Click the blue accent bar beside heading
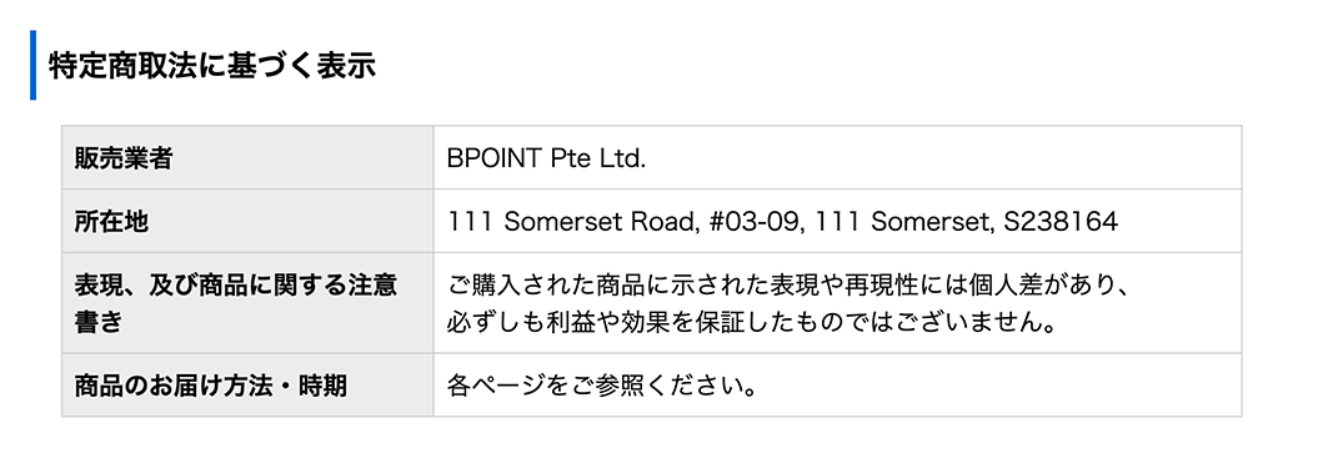 [33, 65]
